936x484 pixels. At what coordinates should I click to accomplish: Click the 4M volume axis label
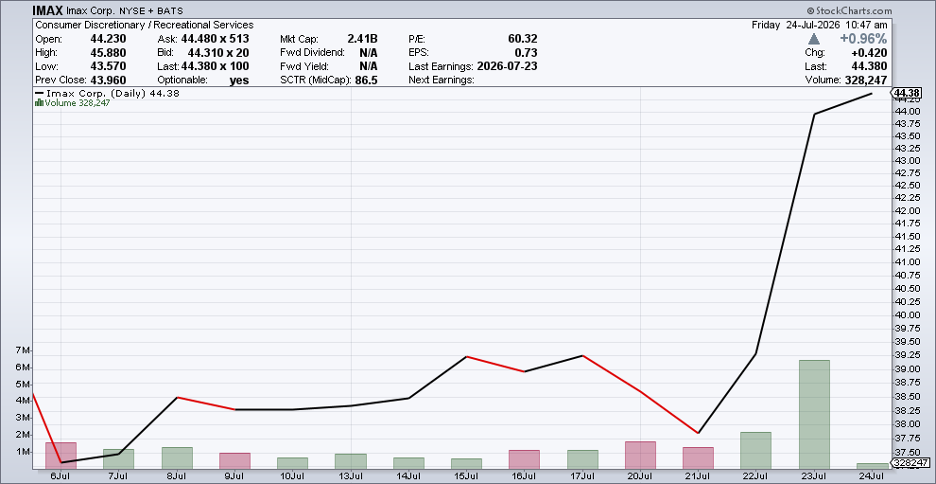(23, 401)
